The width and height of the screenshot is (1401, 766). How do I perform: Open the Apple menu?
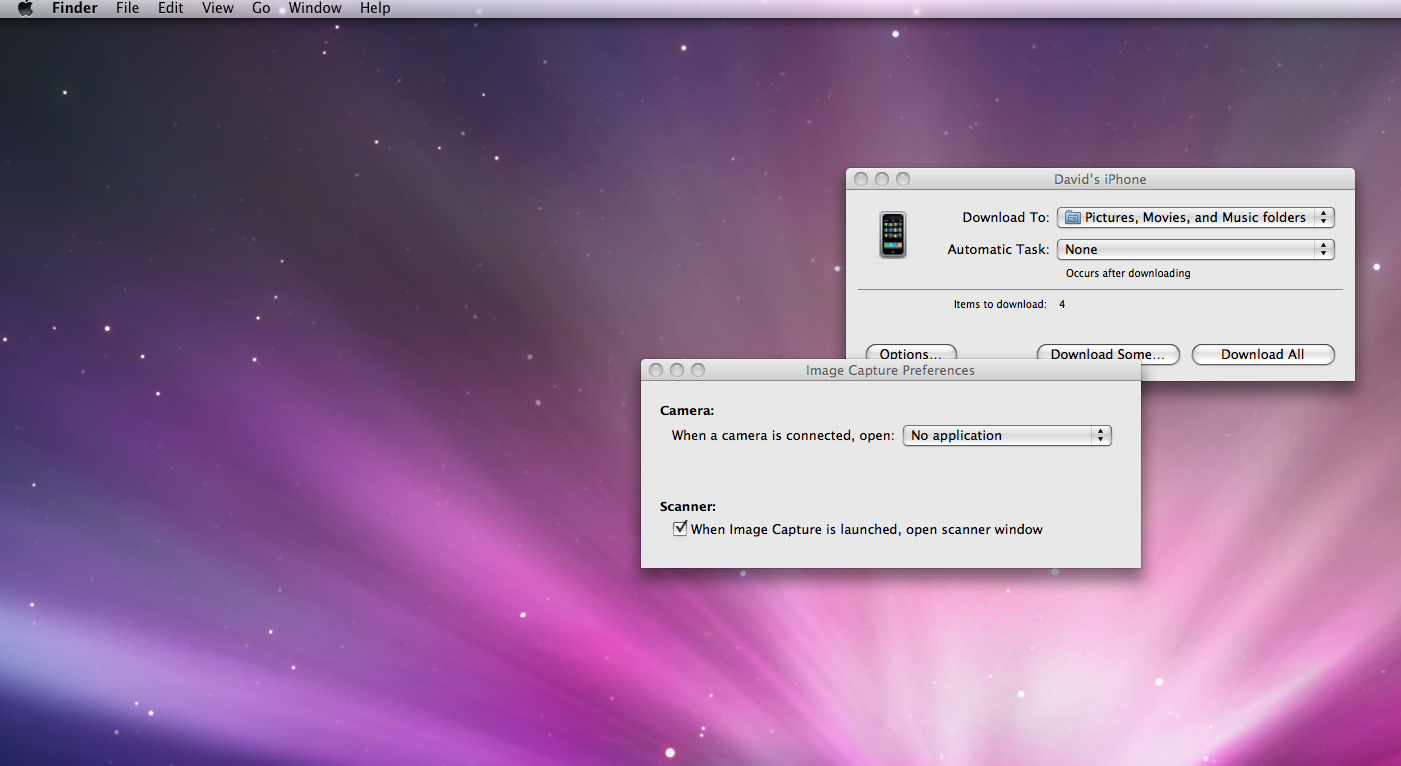point(25,8)
